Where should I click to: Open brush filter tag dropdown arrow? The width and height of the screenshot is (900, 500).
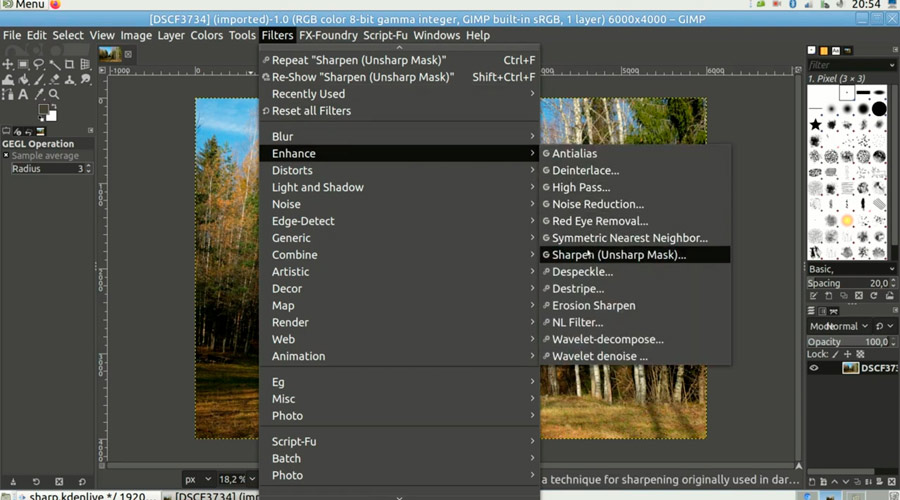point(891,65)
